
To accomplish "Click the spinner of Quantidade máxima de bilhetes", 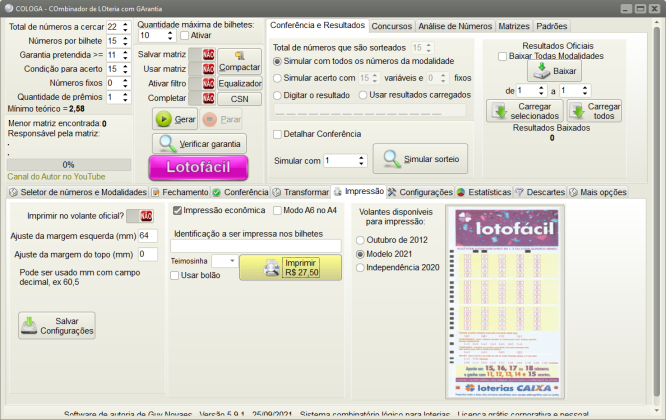I will click(170, 36).
